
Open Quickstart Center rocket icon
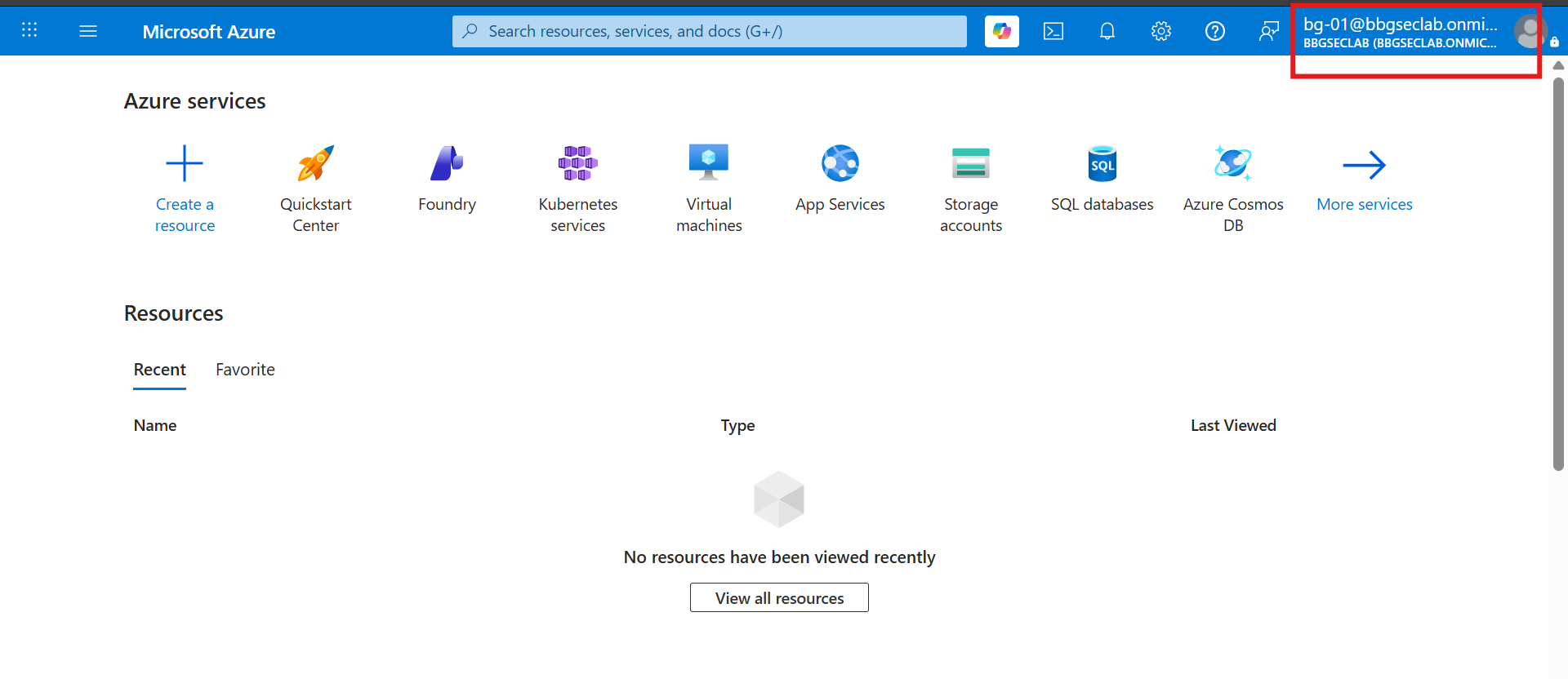pyautogui.click(x=316, y=163)
